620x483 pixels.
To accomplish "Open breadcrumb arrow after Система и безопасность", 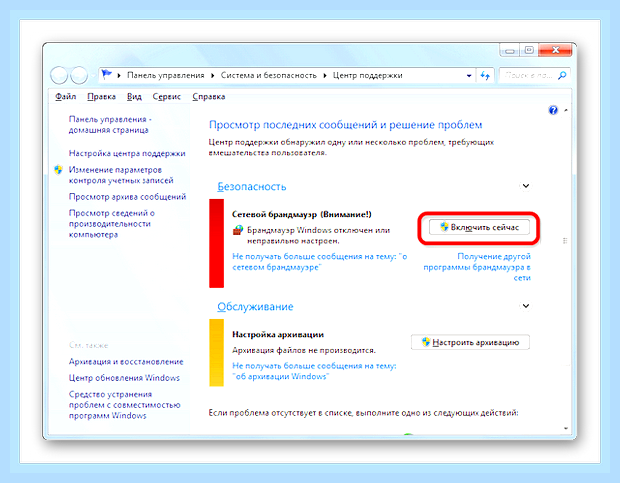I will tap(325, 75).
